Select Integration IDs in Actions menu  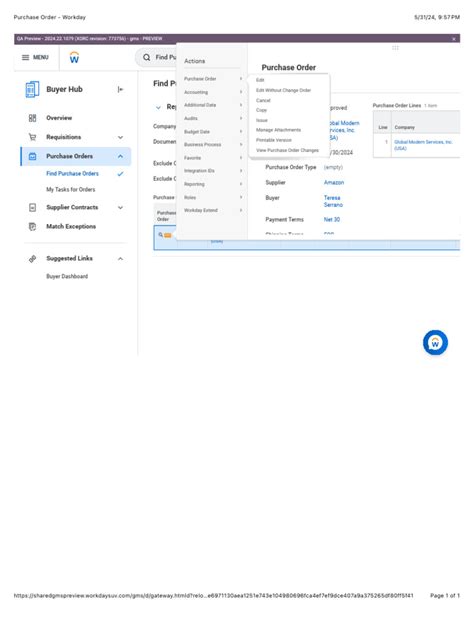coord(199,171)
